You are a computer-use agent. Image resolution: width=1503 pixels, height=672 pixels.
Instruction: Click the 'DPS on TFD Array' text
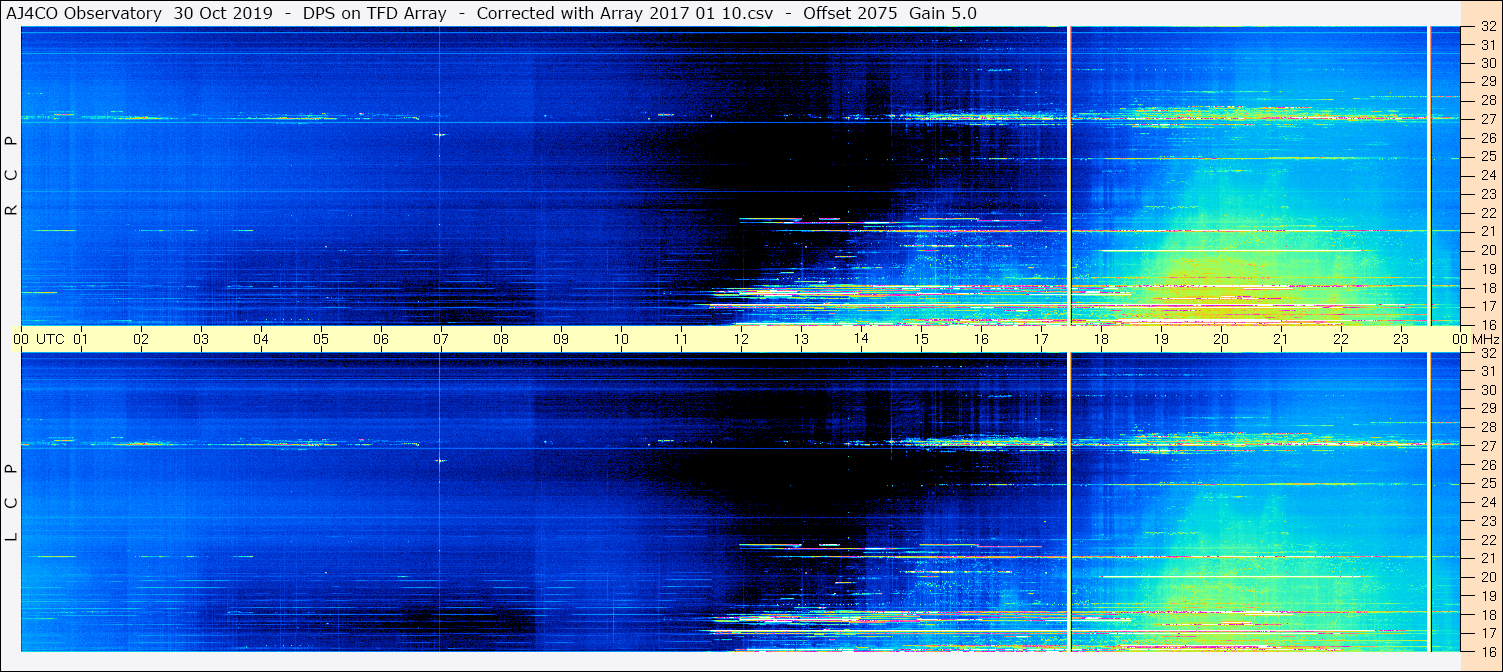(x=375, y=13)
